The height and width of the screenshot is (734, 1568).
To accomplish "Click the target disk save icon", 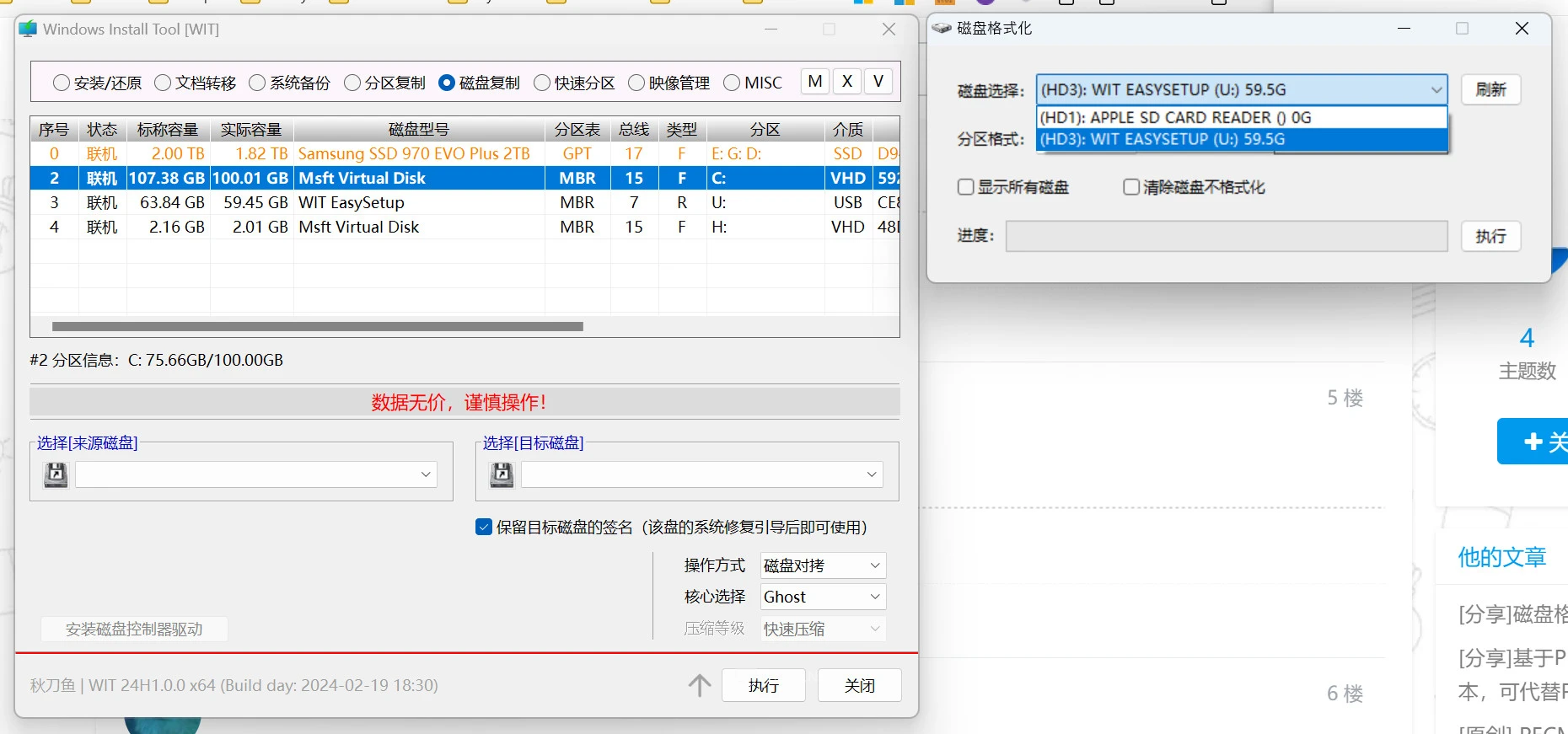I will [502, 475].
